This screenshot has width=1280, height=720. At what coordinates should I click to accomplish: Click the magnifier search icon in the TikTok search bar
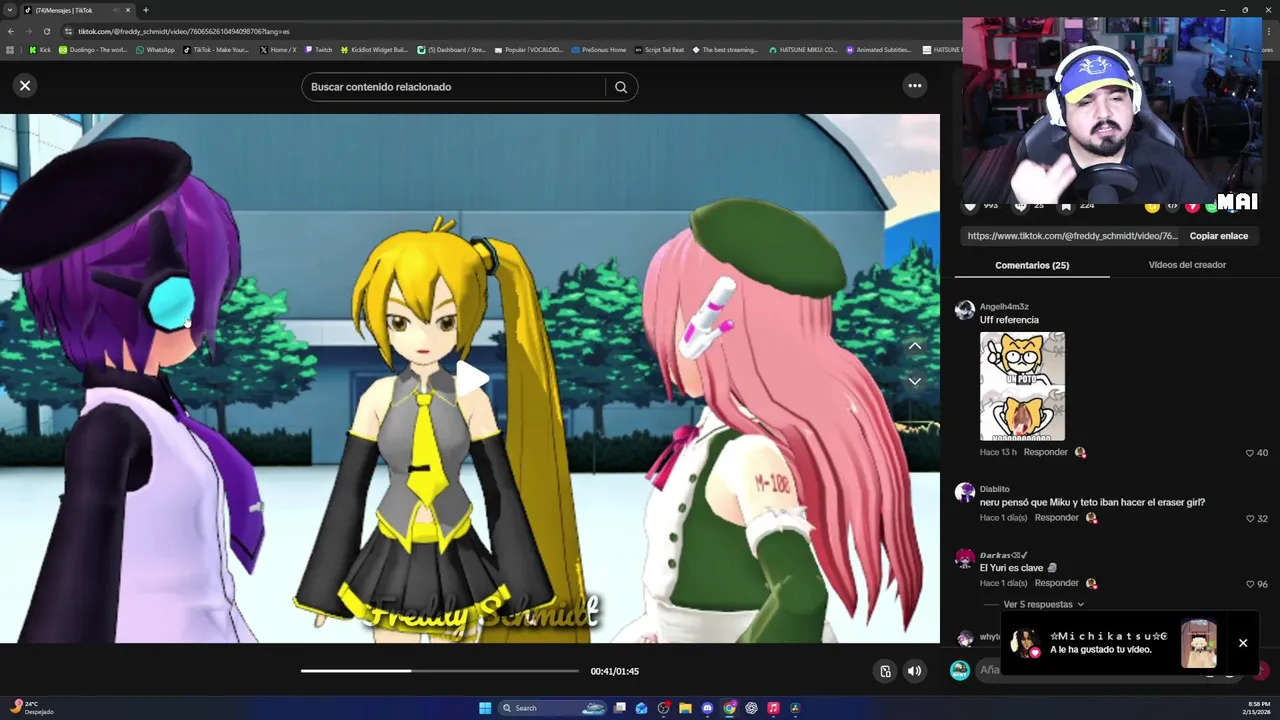tap(621, 87)
